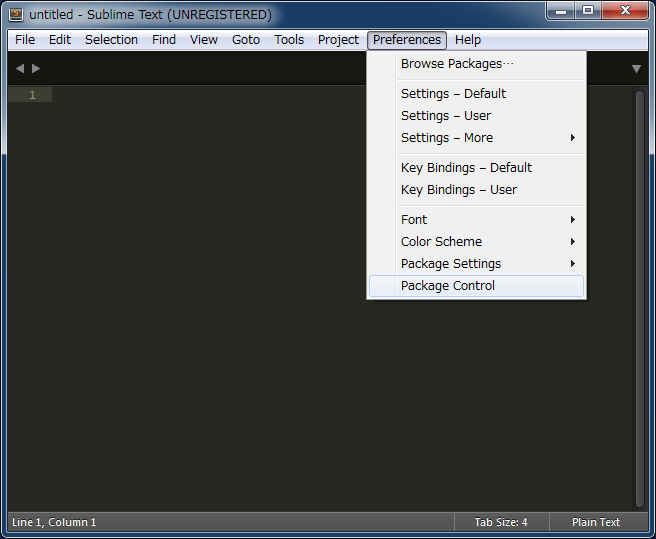Image resolution: width=656 pixels, height=539 pixels.
Task: Open the Goto menu
Action: click(246, 40)
